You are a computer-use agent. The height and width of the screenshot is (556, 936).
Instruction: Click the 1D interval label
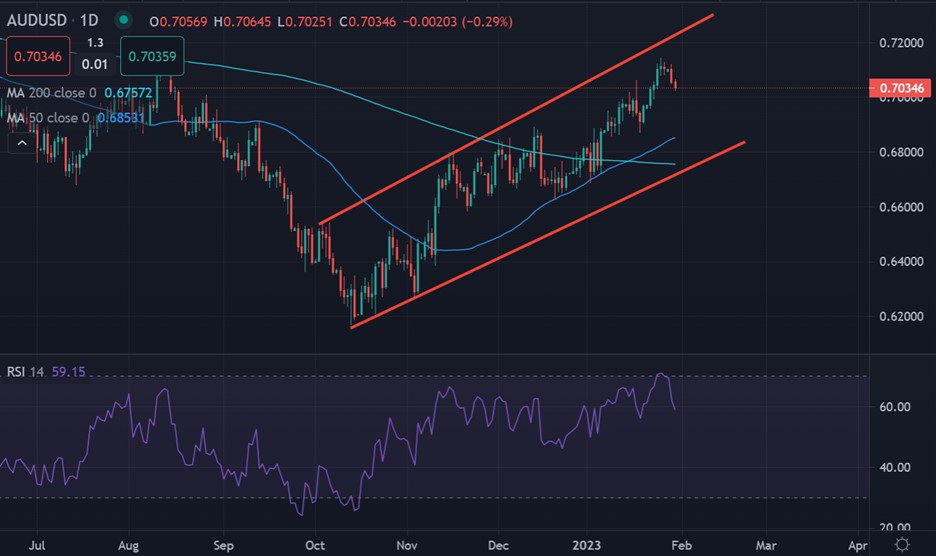coord(89,20)
